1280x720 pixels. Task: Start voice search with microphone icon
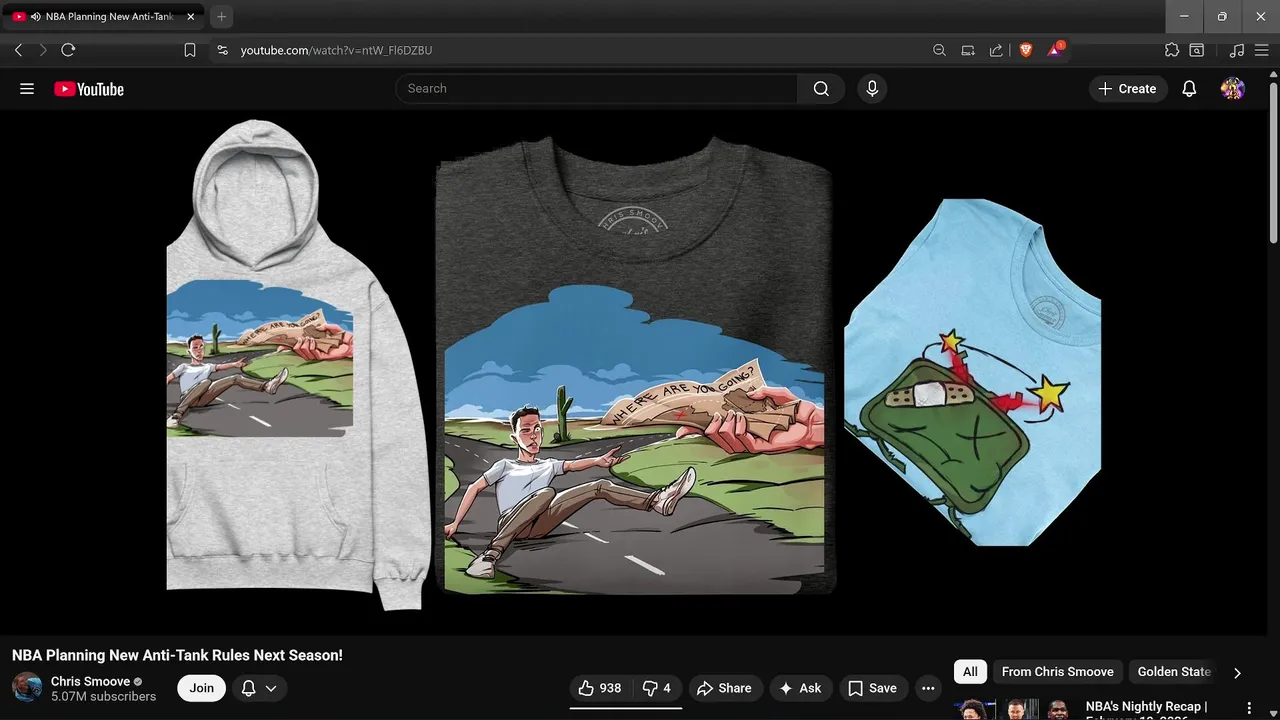coord(872,89)
